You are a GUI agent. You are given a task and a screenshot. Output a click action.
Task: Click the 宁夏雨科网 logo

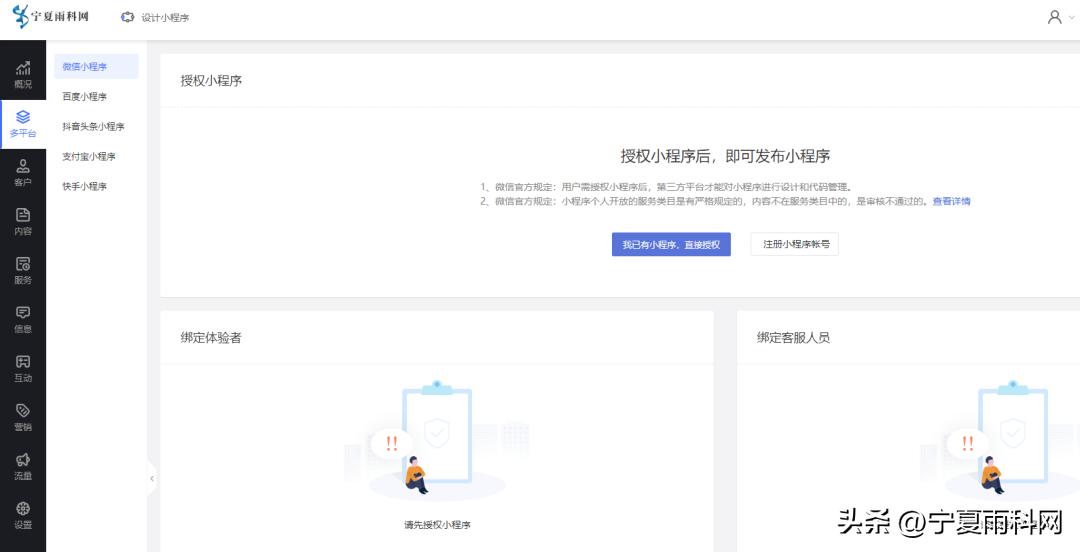(x=50, y=17)
